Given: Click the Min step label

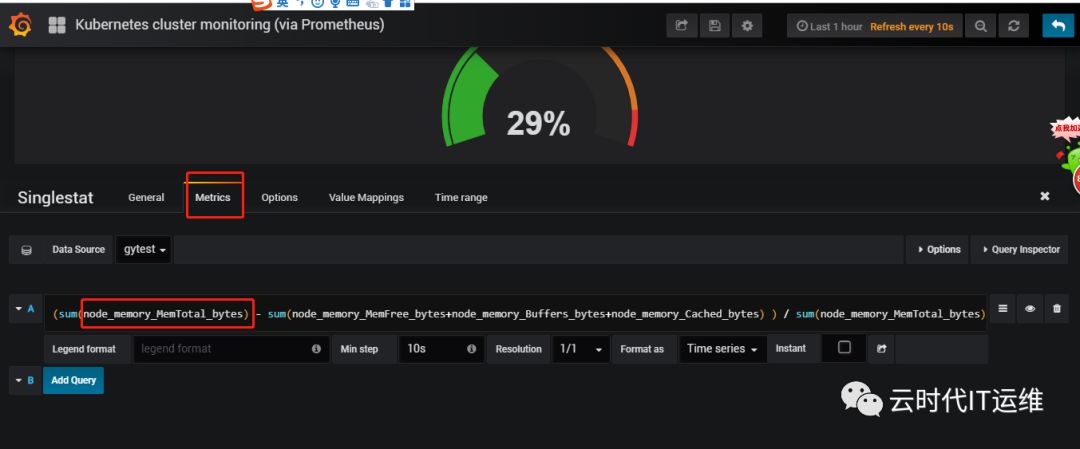Looking at the screenshot, I should pos(359,348).
